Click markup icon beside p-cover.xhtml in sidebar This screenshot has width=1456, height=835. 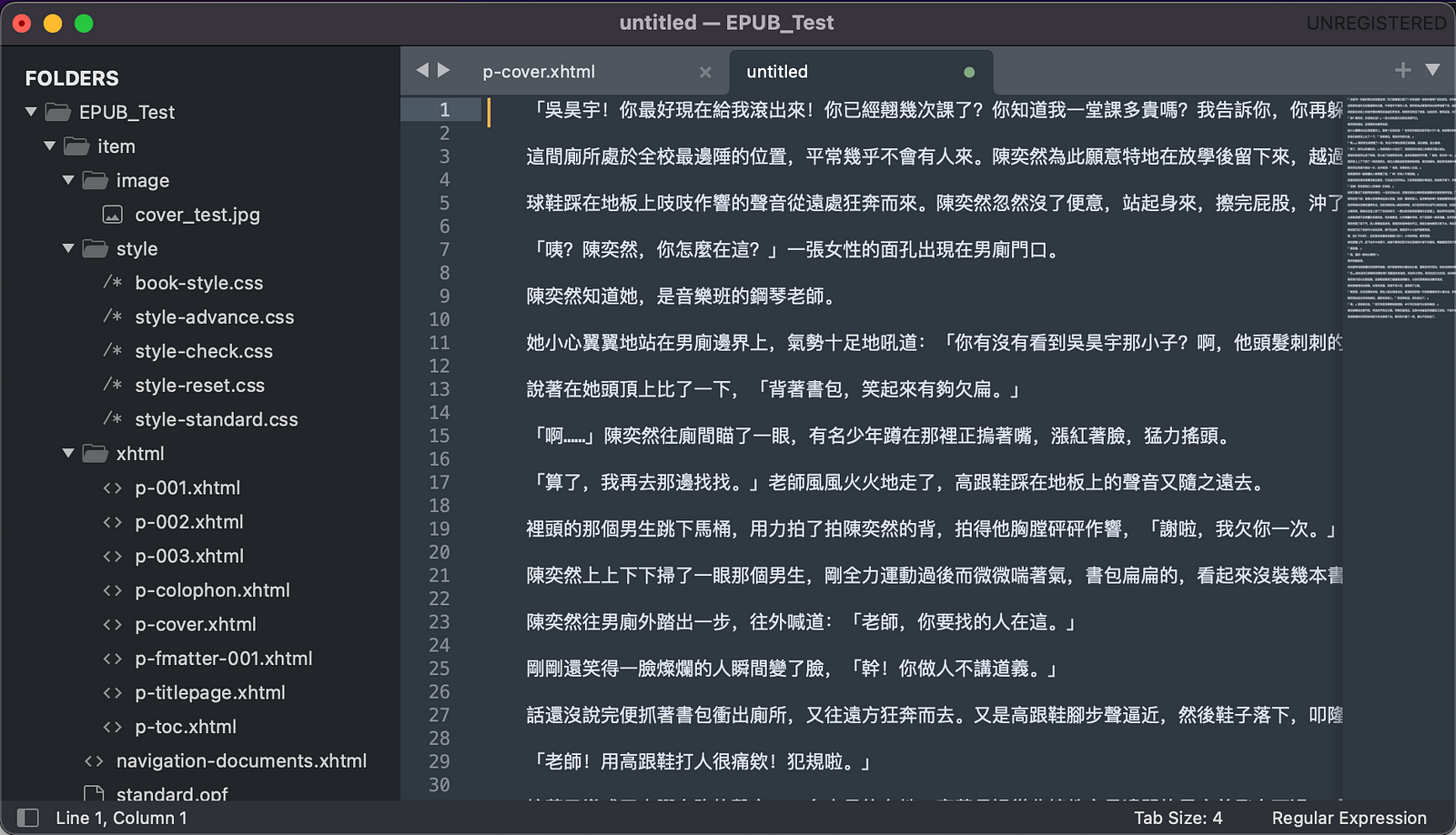coord(113,624)
